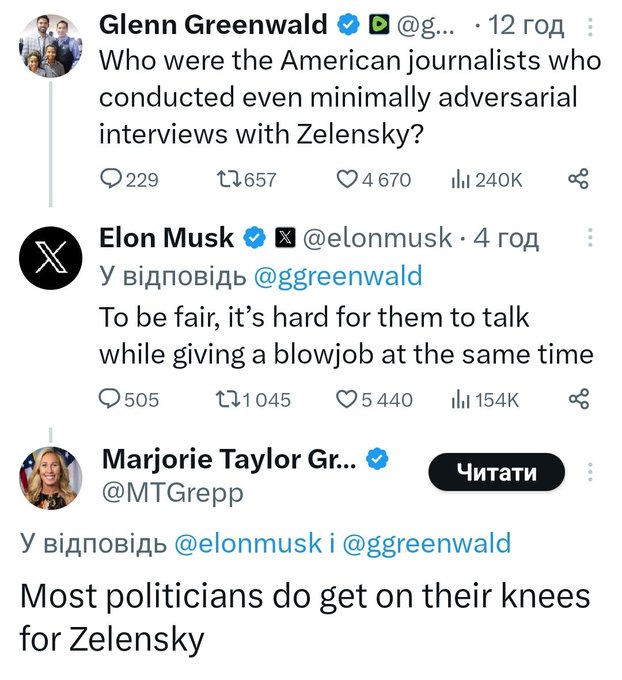Like Glenn Greenwald's tweet
The width and height of the screenshot is (622, 680).
tap(373, 179)
